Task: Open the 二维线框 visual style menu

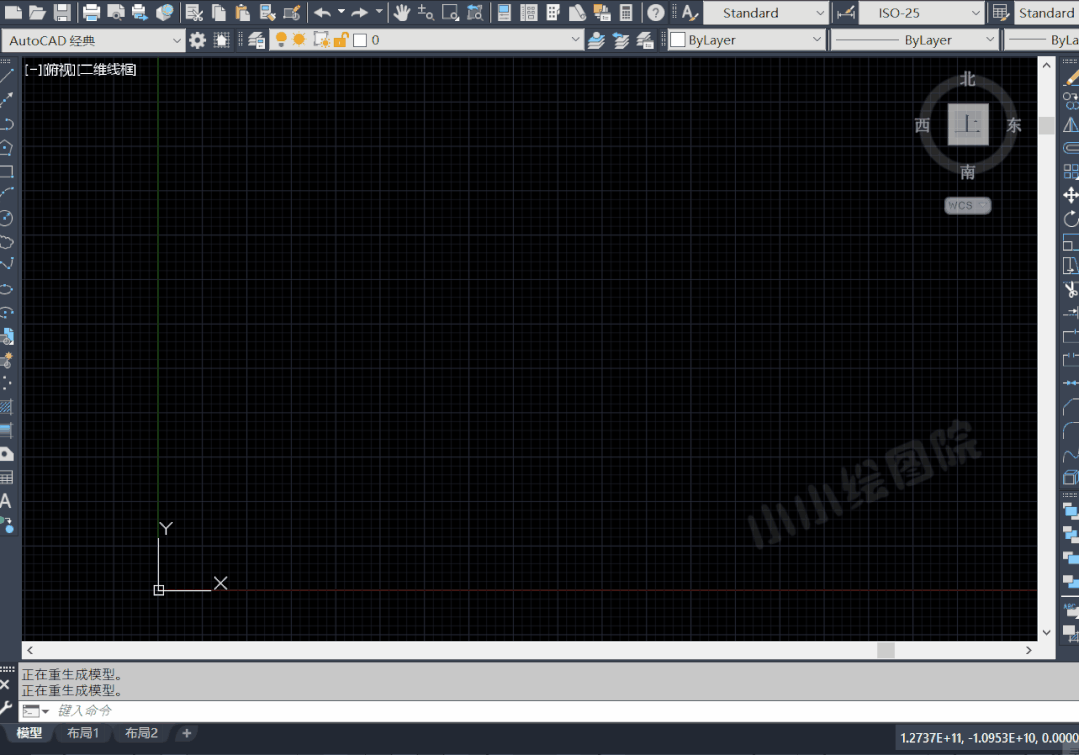Action: [x=107, y=70]
